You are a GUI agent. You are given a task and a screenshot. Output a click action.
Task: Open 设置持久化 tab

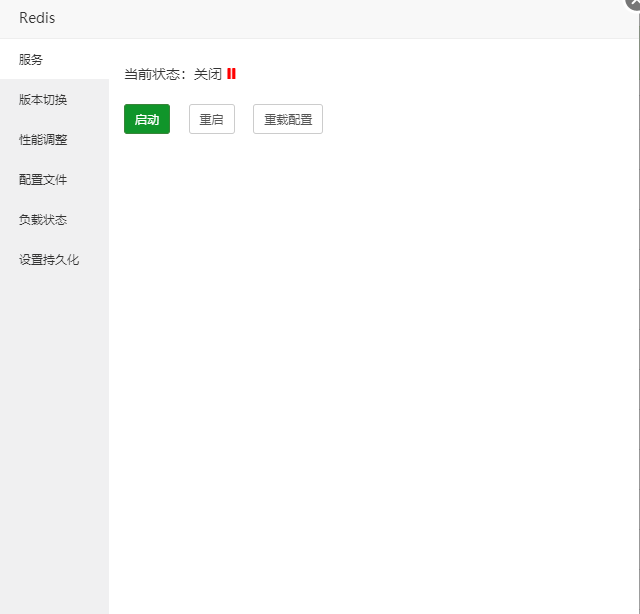[54, 259]
